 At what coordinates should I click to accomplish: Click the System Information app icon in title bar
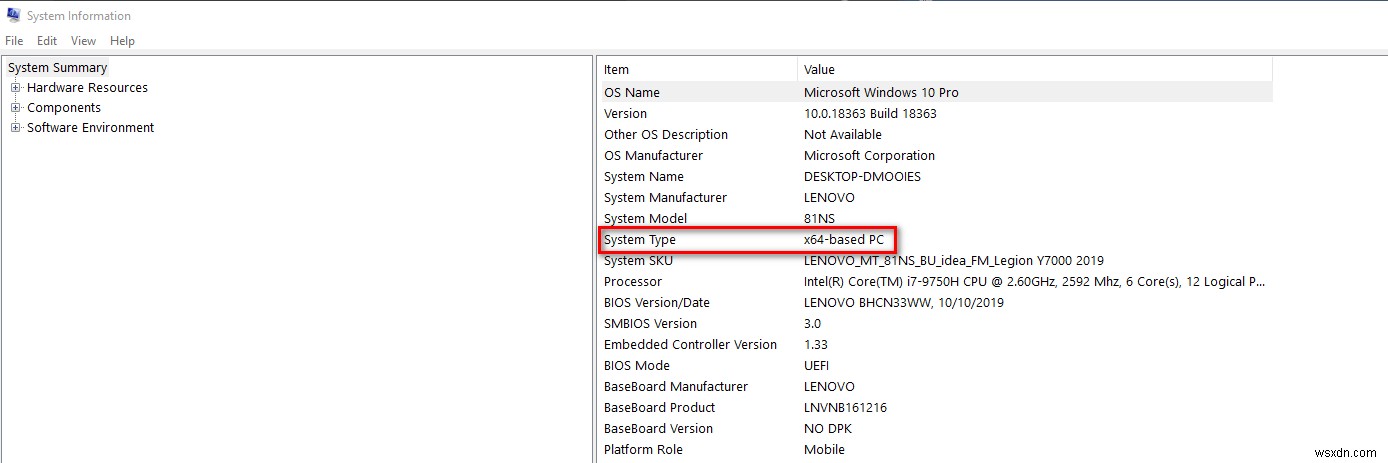click(13, 16)
